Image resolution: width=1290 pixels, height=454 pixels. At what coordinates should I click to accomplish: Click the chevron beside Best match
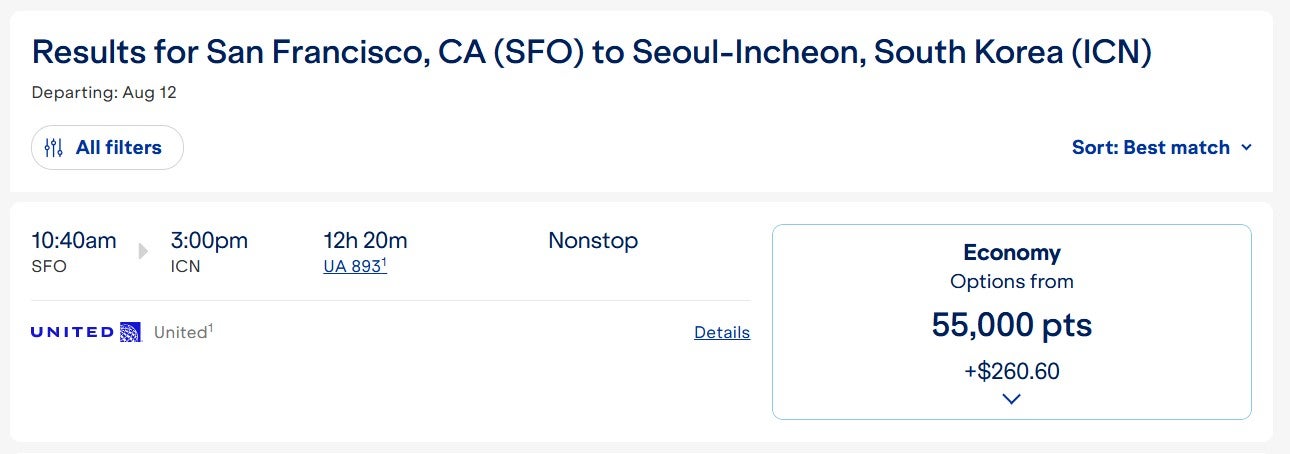coord(1246,148)
